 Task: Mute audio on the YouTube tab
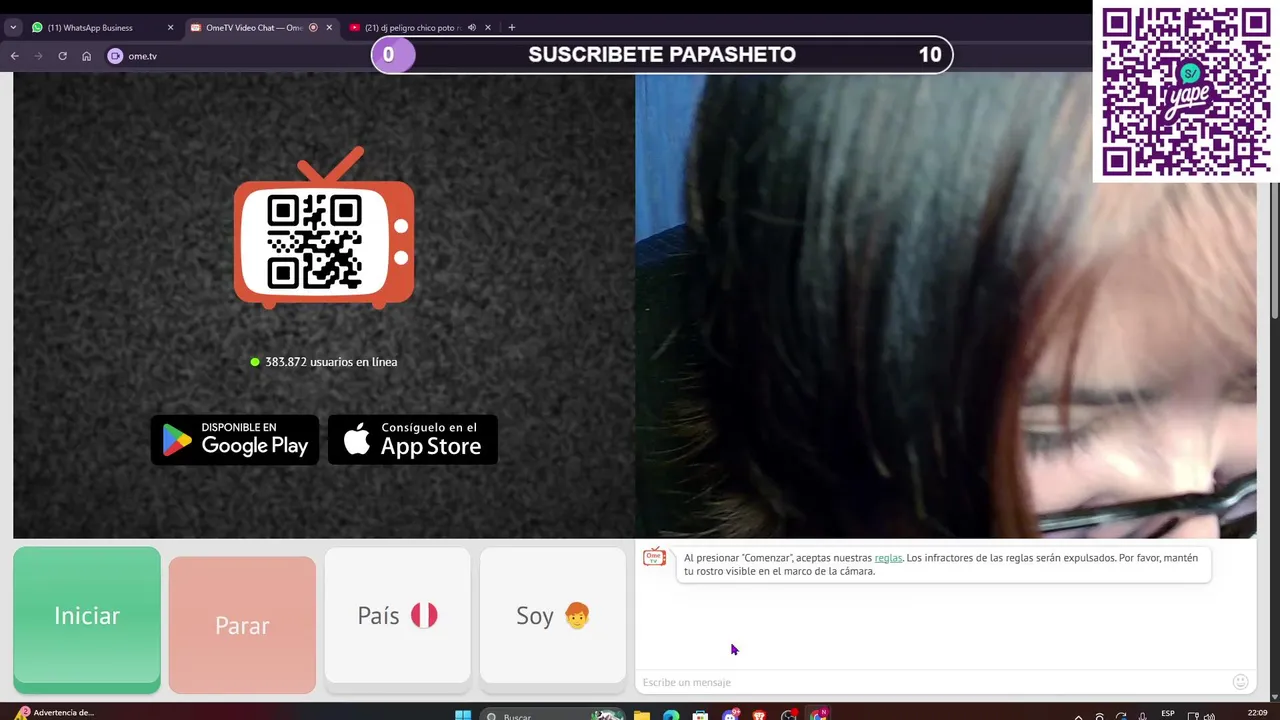point(471,28)
